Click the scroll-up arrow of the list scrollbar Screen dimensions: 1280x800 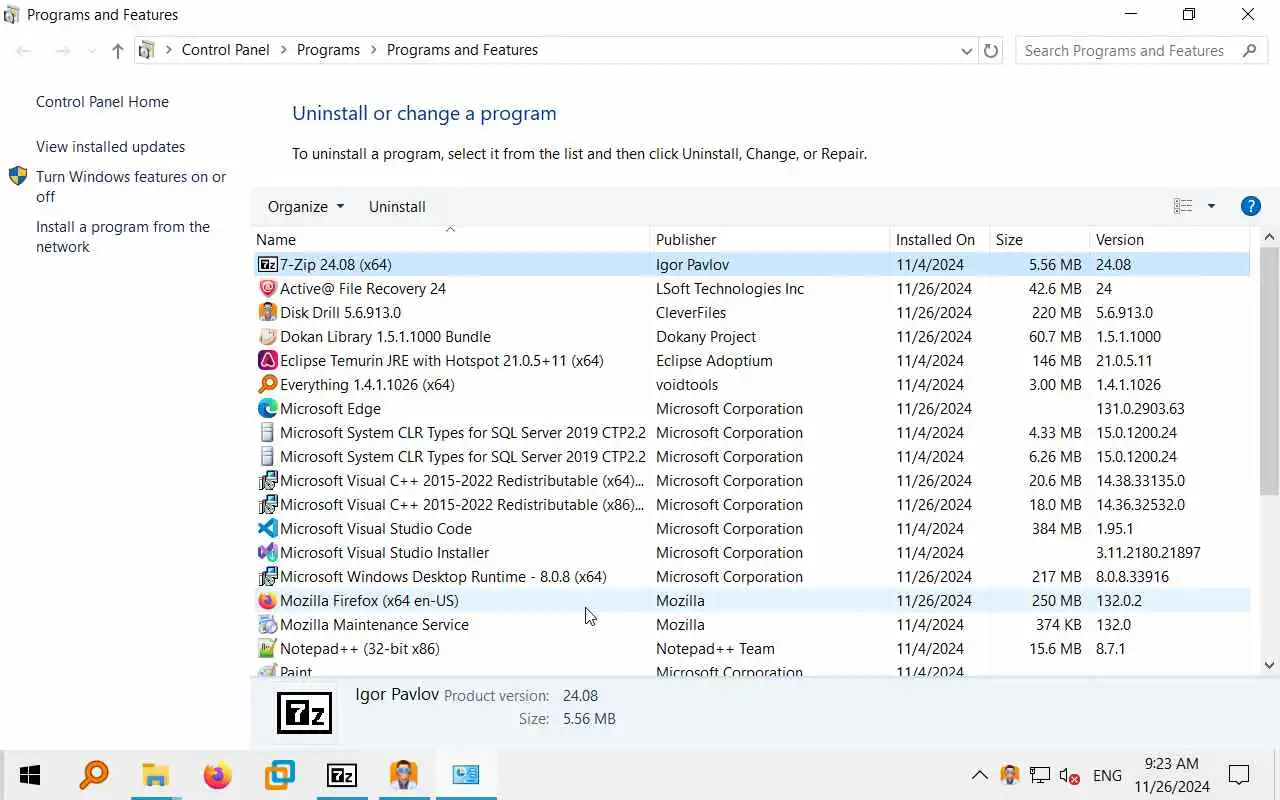[1270, 238]
